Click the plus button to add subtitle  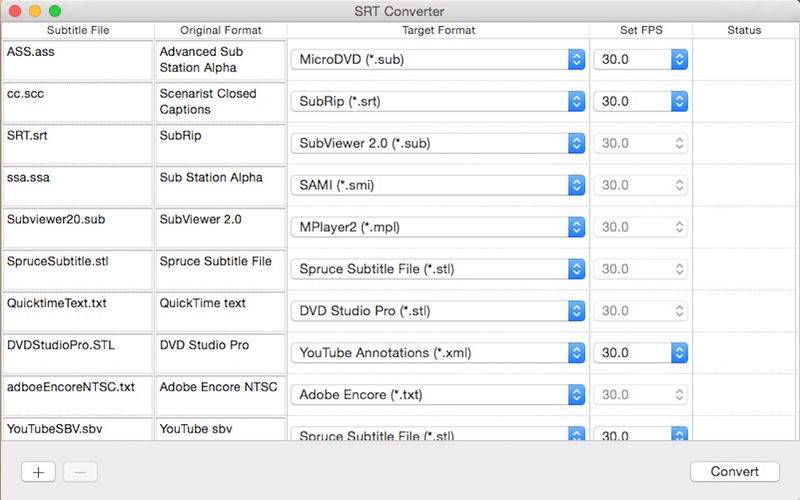click(x=38, y=472)
